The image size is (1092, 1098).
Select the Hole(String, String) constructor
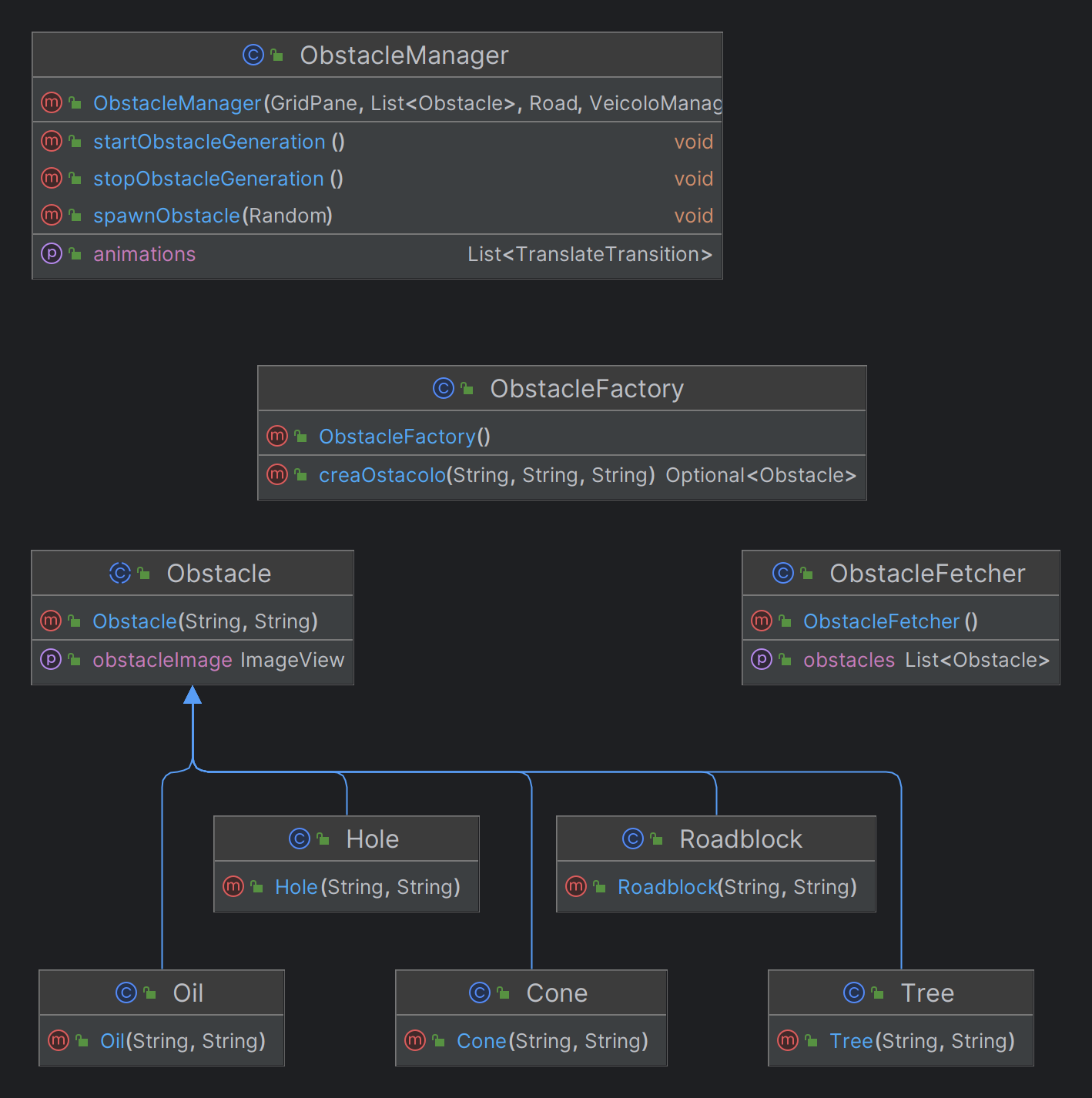pos(367,887)
